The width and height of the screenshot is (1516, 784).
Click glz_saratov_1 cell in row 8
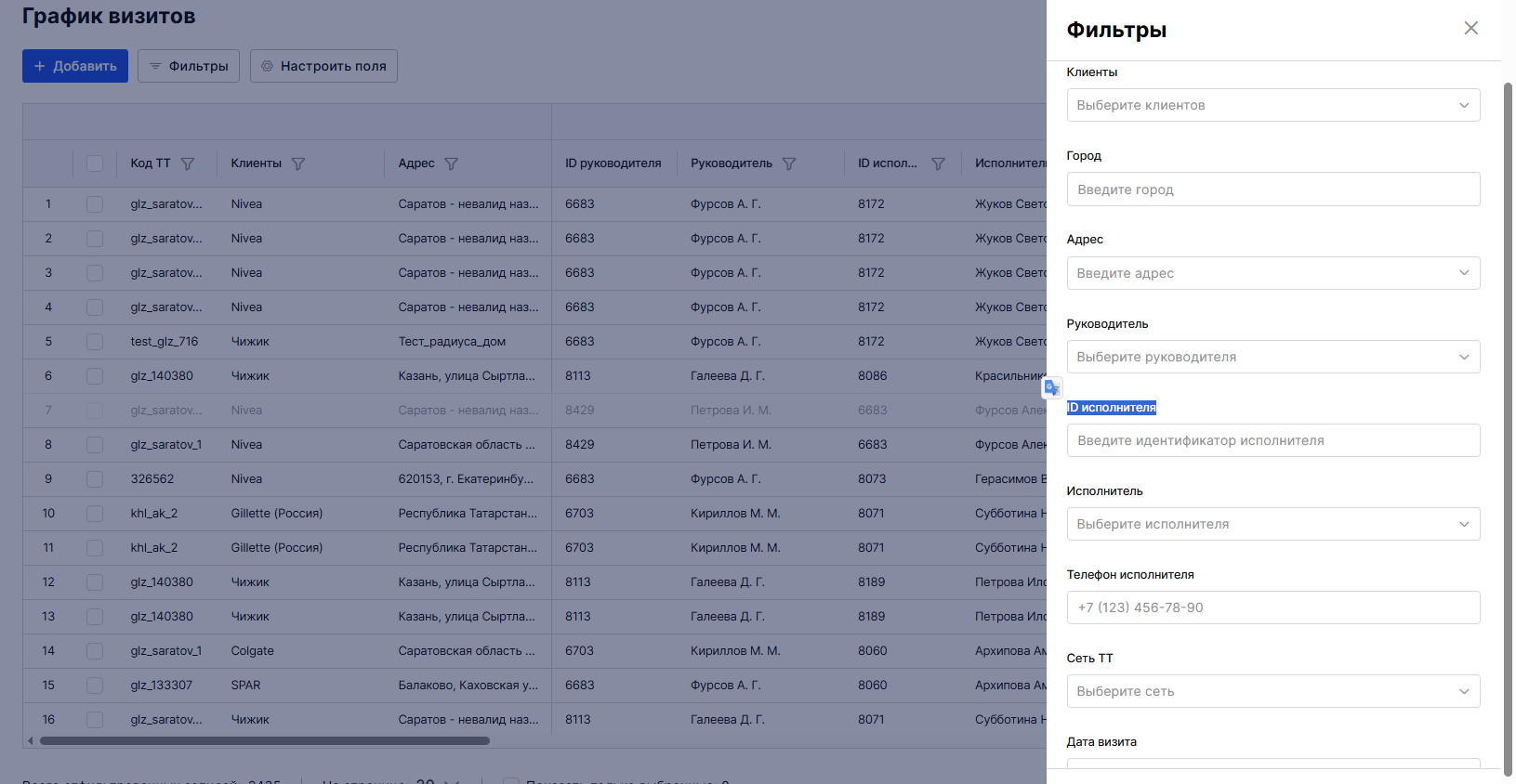166,445
